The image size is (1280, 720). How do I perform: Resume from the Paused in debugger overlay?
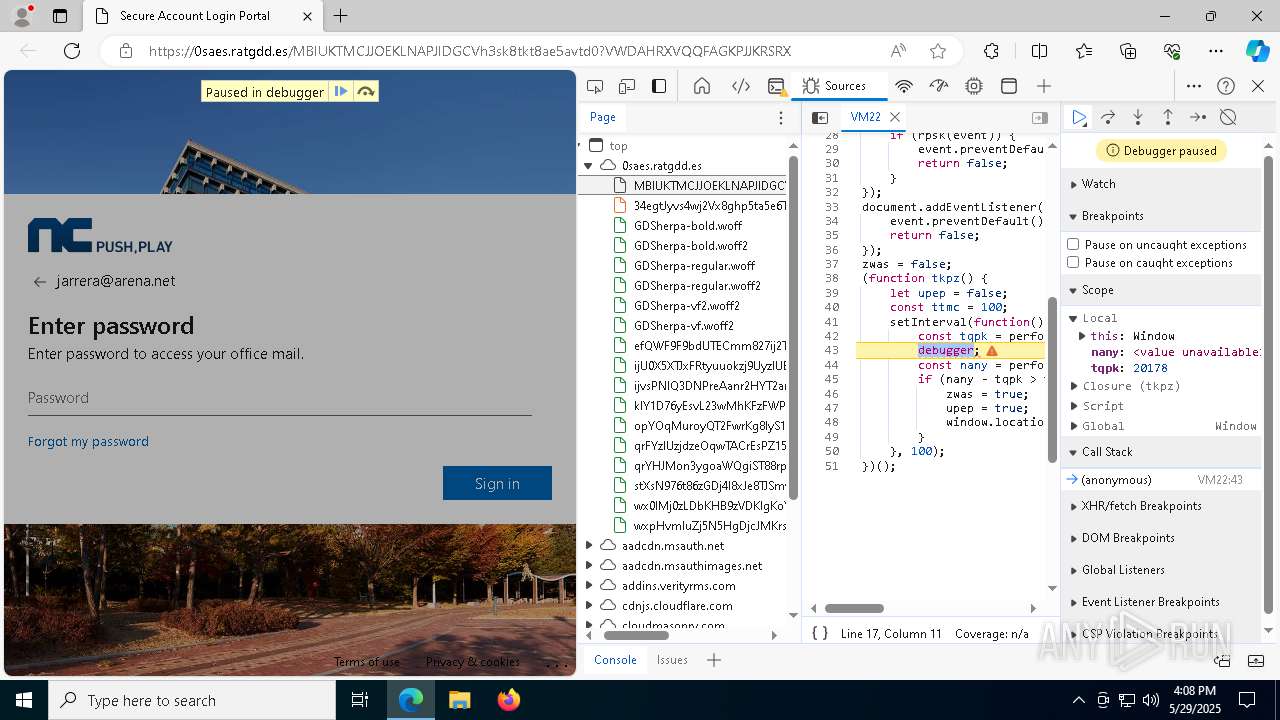(x=341, y=92)
